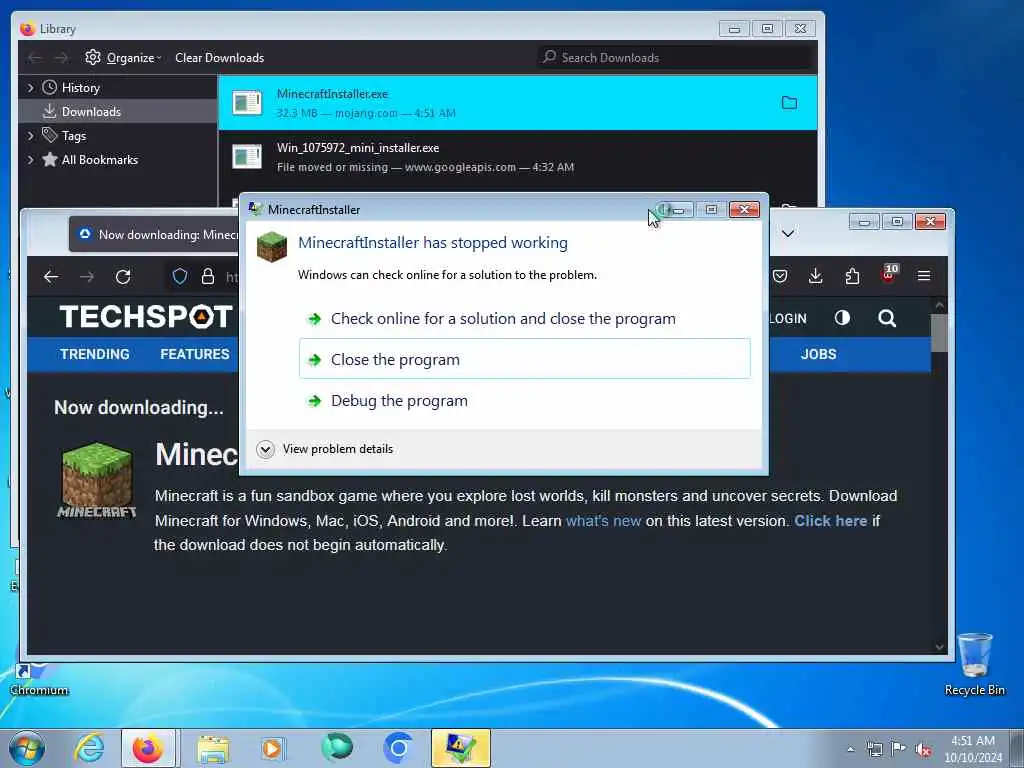Go forward in Firefox browser

click(87, 276)
